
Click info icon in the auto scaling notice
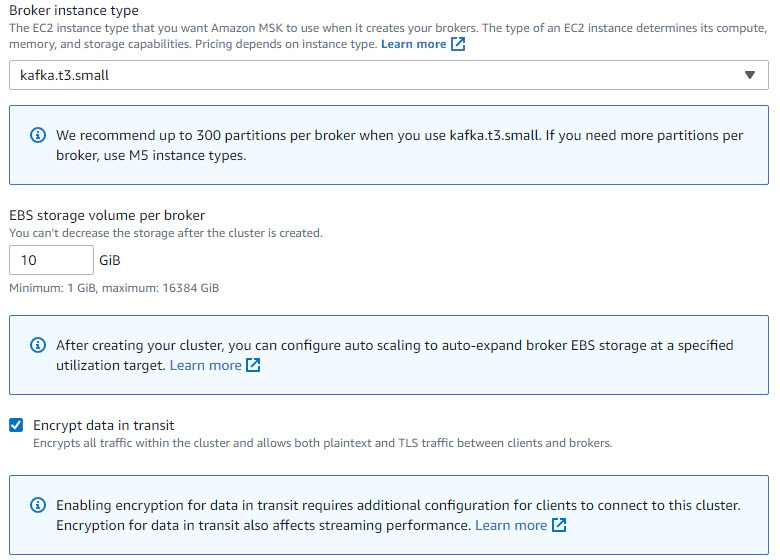click(38, 345)
